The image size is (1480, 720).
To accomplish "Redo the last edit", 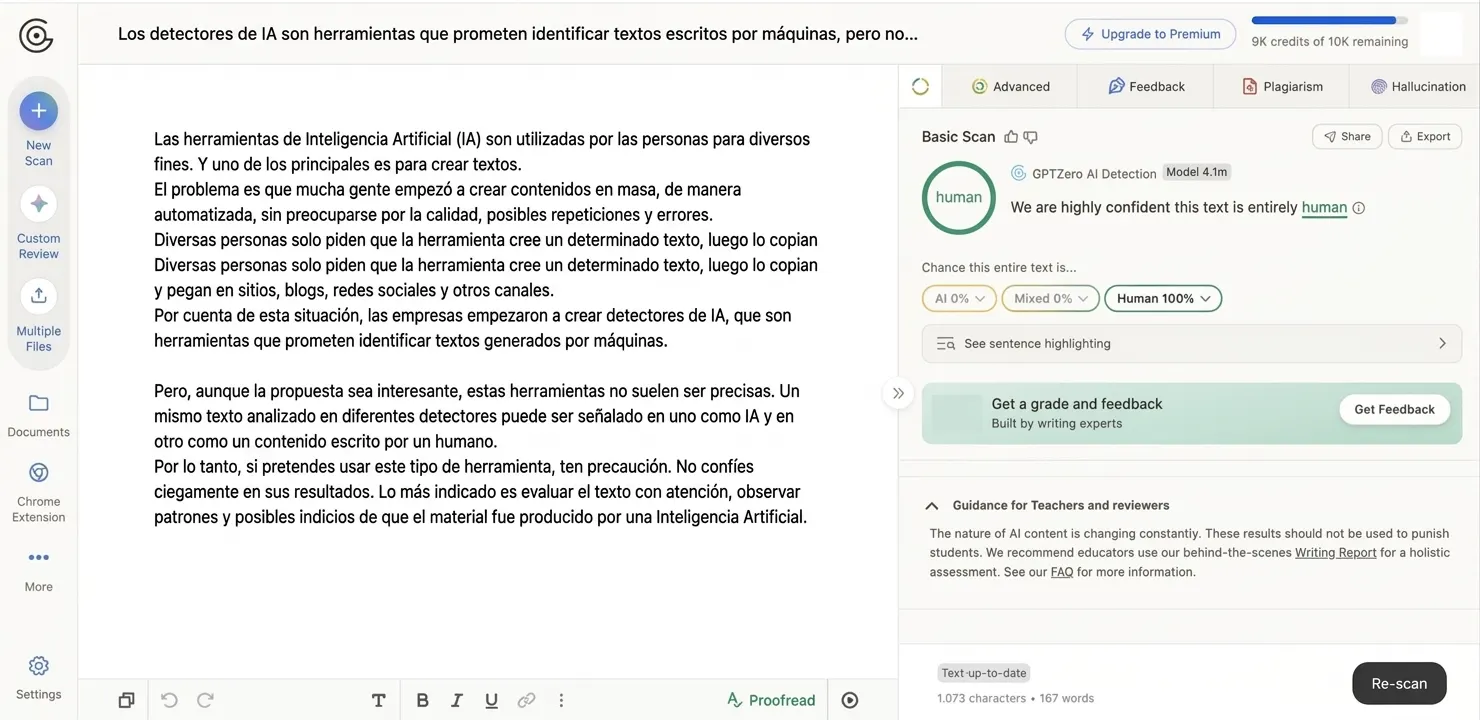I will coord(205,700).
